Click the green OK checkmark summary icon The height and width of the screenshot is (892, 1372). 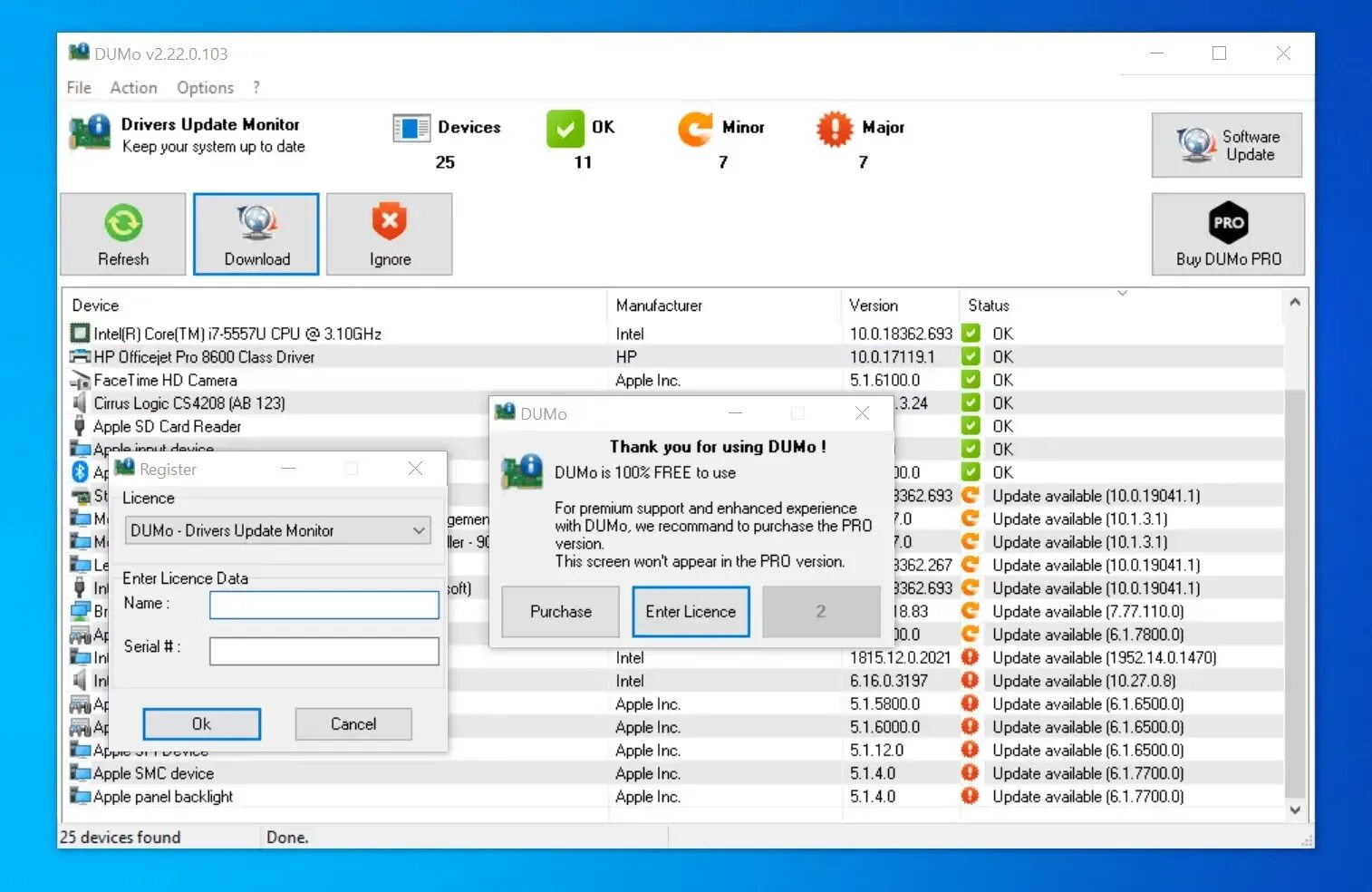coord(565,128)
